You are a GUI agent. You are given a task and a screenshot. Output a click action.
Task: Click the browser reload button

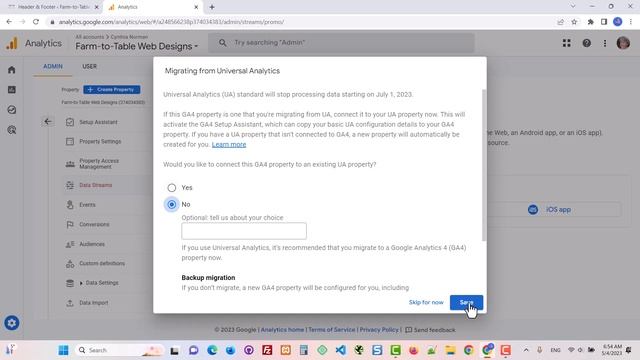point(36,22)
